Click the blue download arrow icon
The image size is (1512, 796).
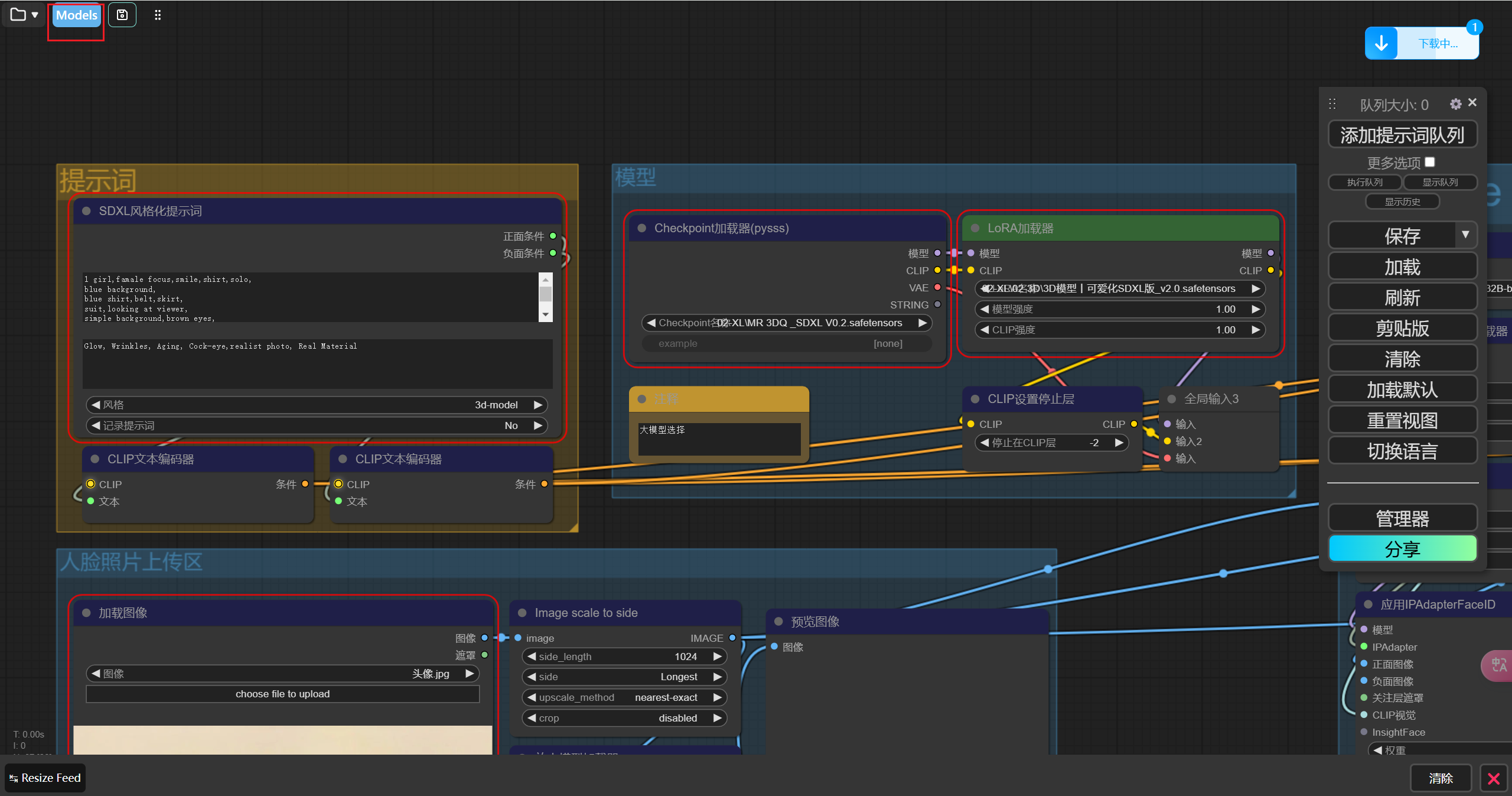pos(1381,43)
